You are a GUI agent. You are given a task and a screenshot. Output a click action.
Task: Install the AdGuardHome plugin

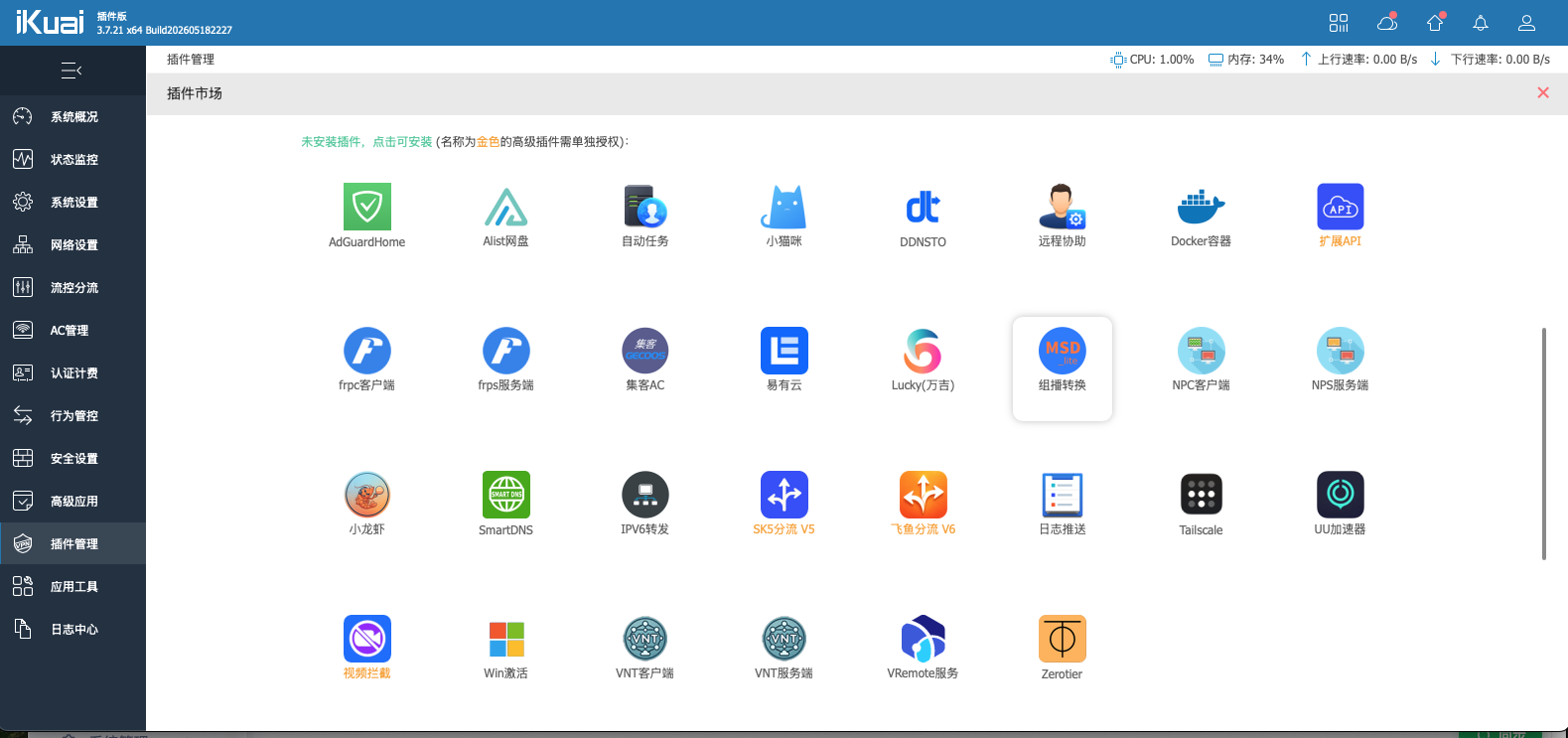367,207
